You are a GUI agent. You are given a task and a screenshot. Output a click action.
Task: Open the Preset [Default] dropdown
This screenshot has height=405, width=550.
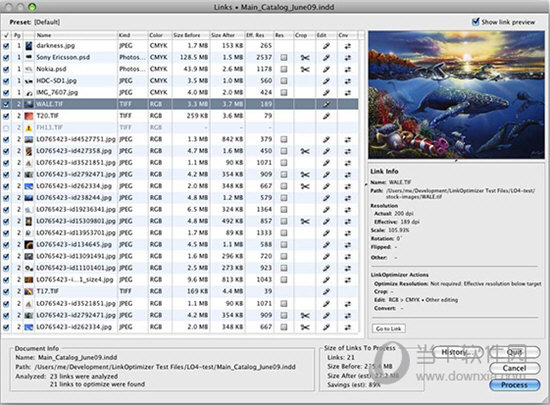coord(47,22)
